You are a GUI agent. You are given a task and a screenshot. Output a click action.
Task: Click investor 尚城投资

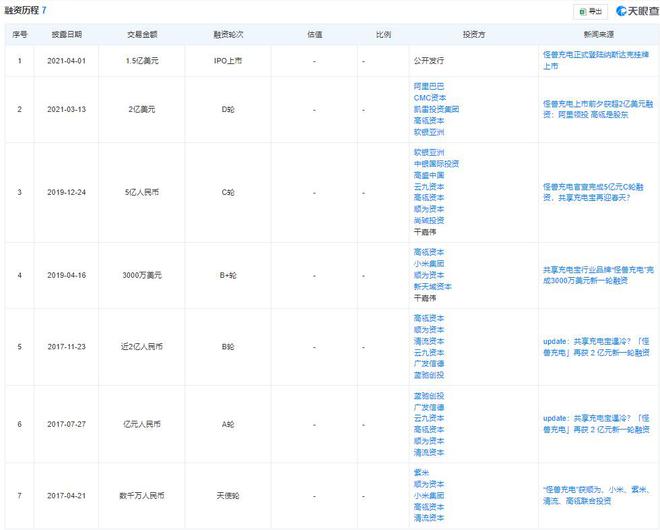point(428,220)
